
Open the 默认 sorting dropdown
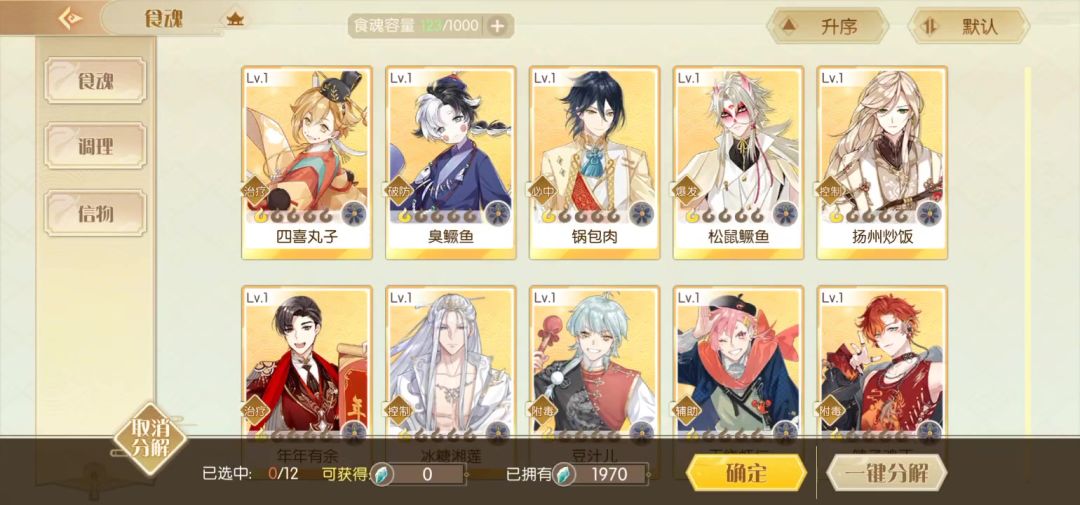pos(968,26)
